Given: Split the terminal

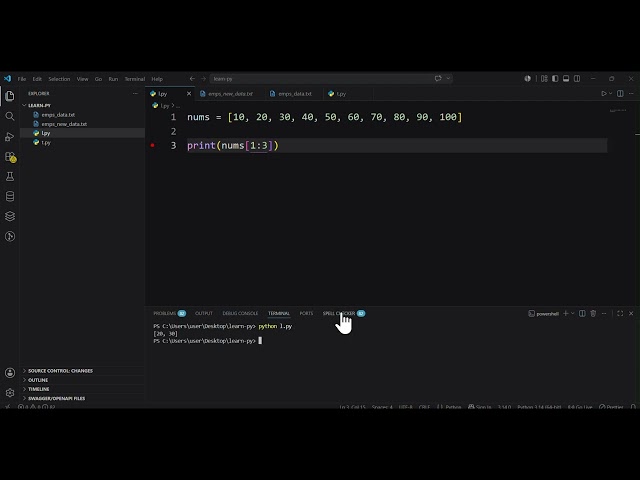Looking at the screenshot, I should pyautogui.click(x=582, y=313).
